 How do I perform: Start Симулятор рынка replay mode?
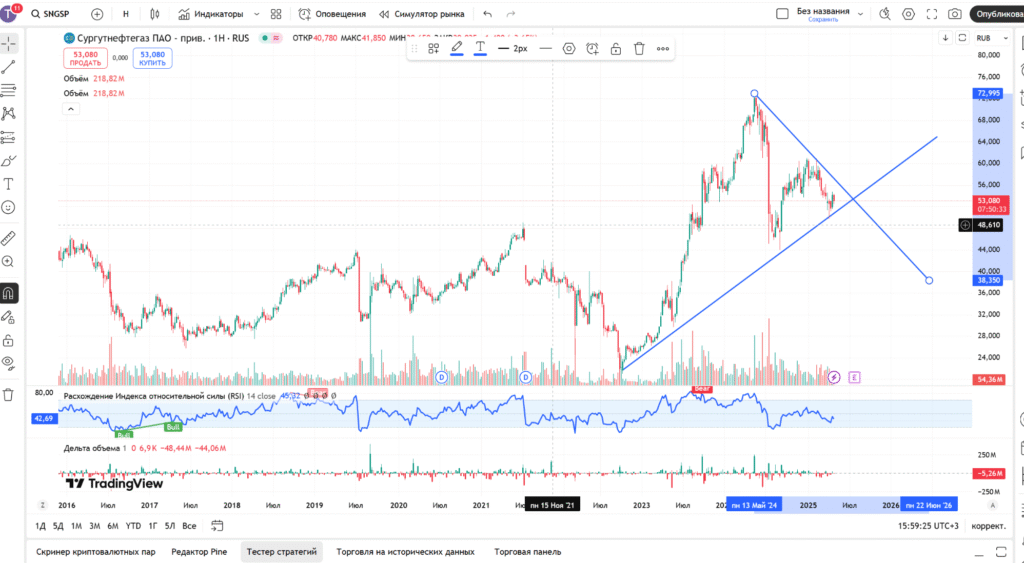pos(422,14)
